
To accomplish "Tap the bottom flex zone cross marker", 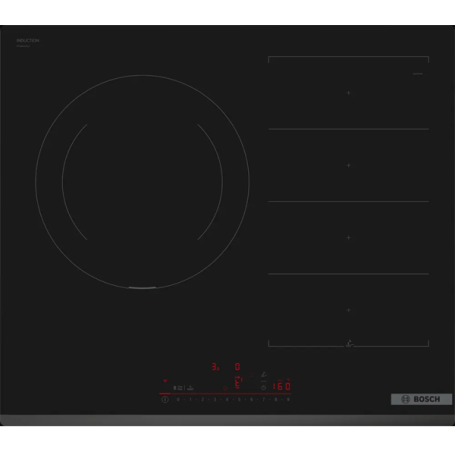I will point(349,310).
